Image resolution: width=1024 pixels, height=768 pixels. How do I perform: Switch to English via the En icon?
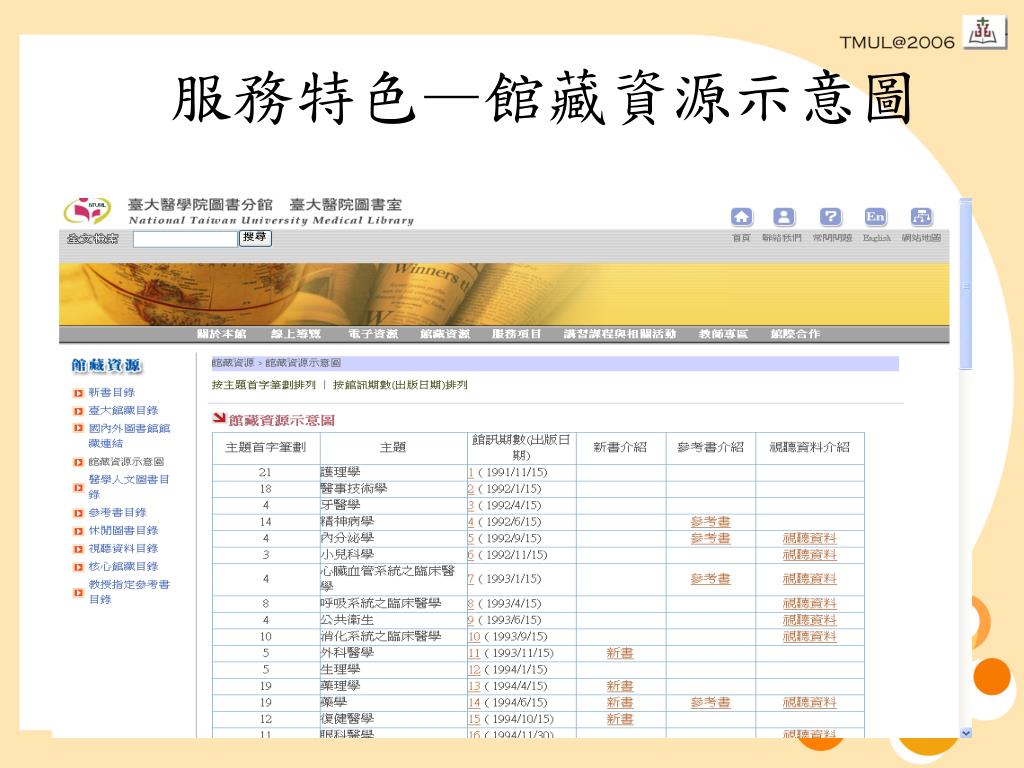(x=875, y=217)
